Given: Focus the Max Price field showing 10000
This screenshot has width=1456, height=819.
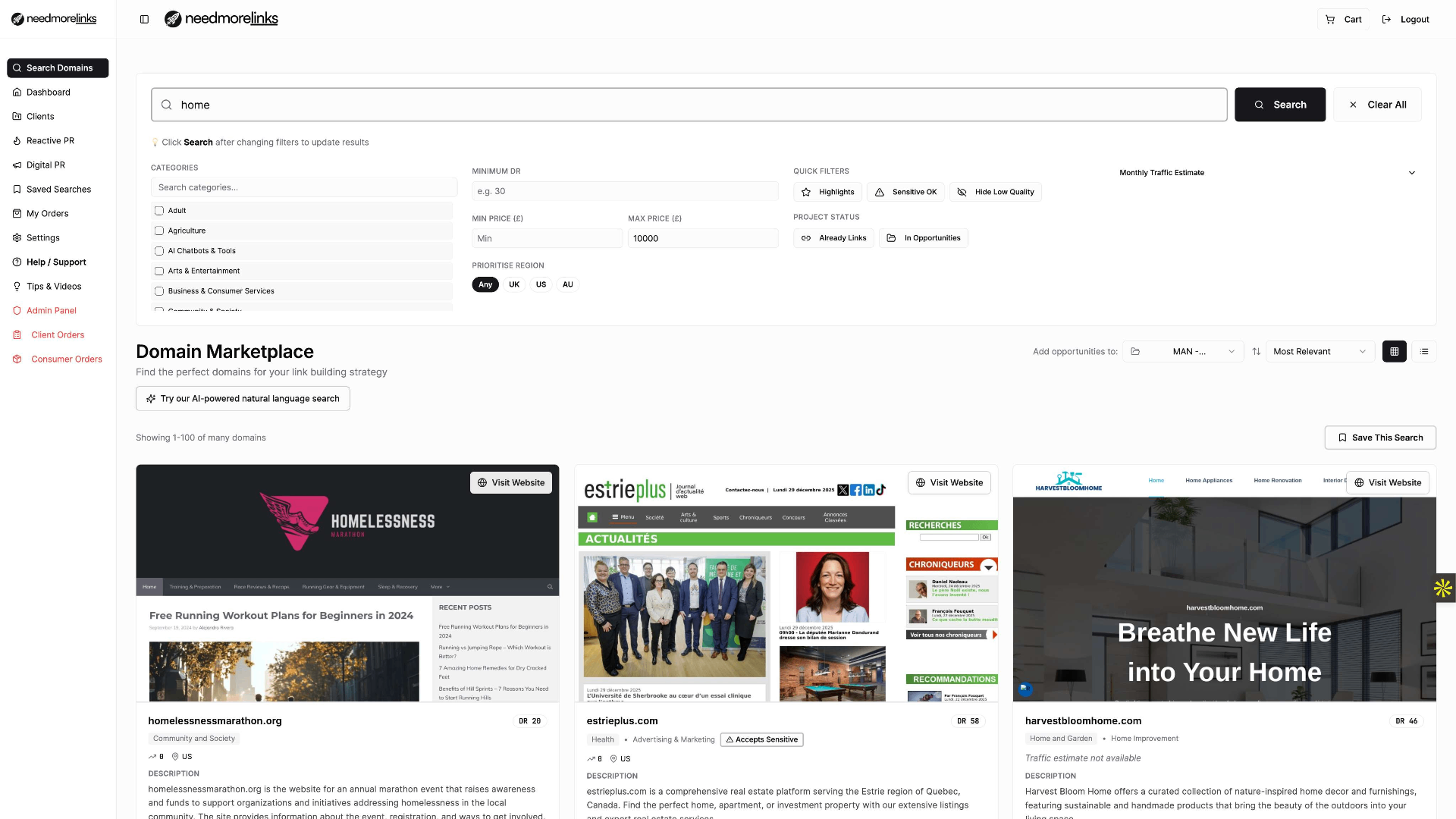Looking at the screenshot, I should pyautogui.click(x=703, y=238).
